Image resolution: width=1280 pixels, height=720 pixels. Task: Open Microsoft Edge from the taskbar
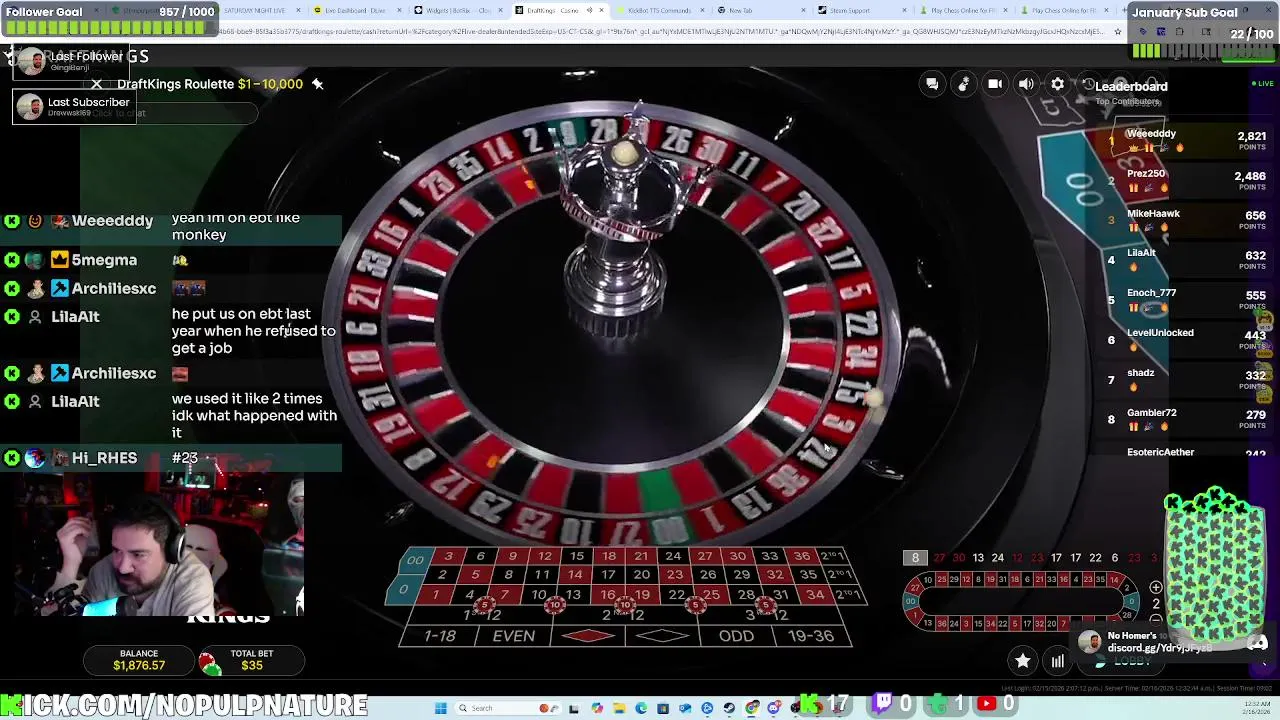(641, 708)
